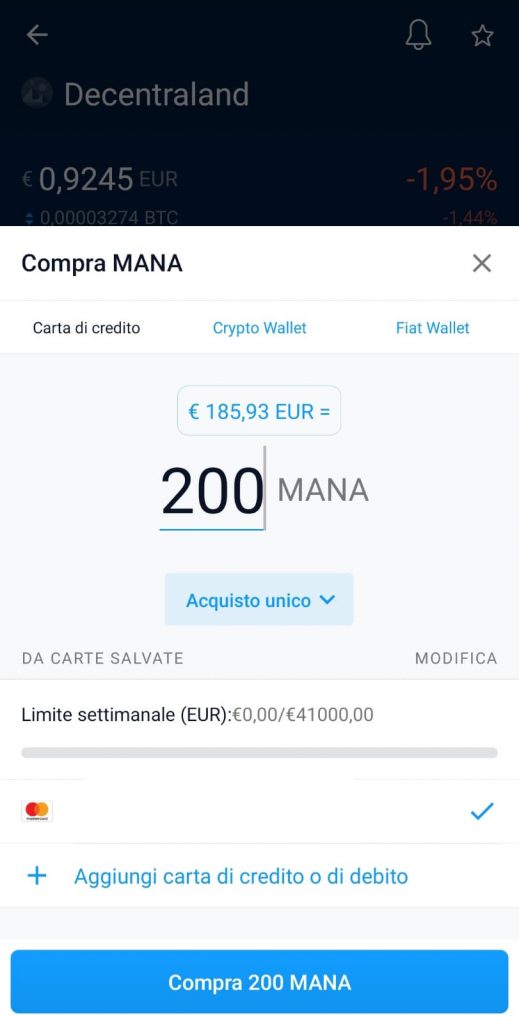Screen dimensions: 519x1024
Task: Switch to Carta di credito tab
Action: (x=86, y=328)
